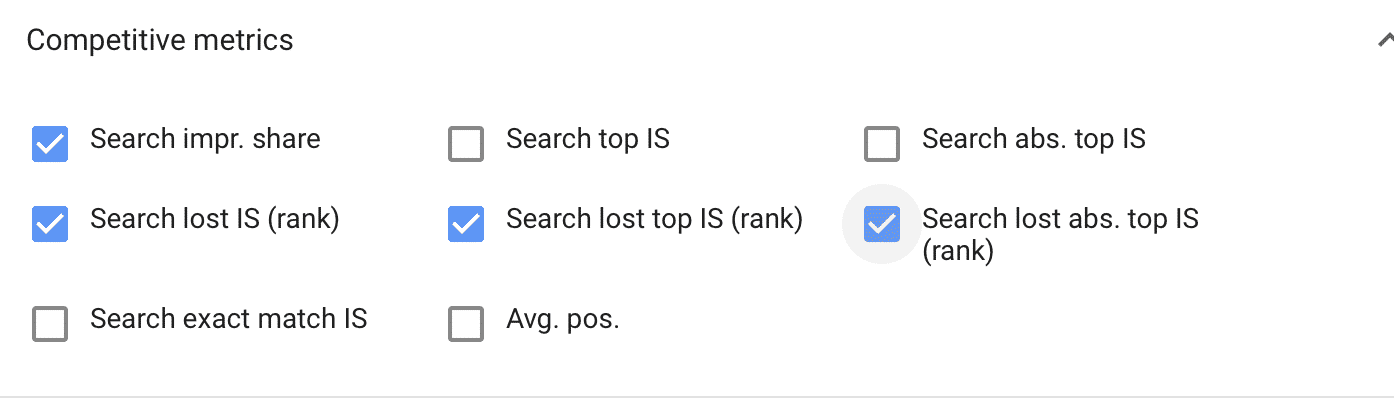Check the Search exact match IS box
The image size is (1394, 398).
(50, 324)
